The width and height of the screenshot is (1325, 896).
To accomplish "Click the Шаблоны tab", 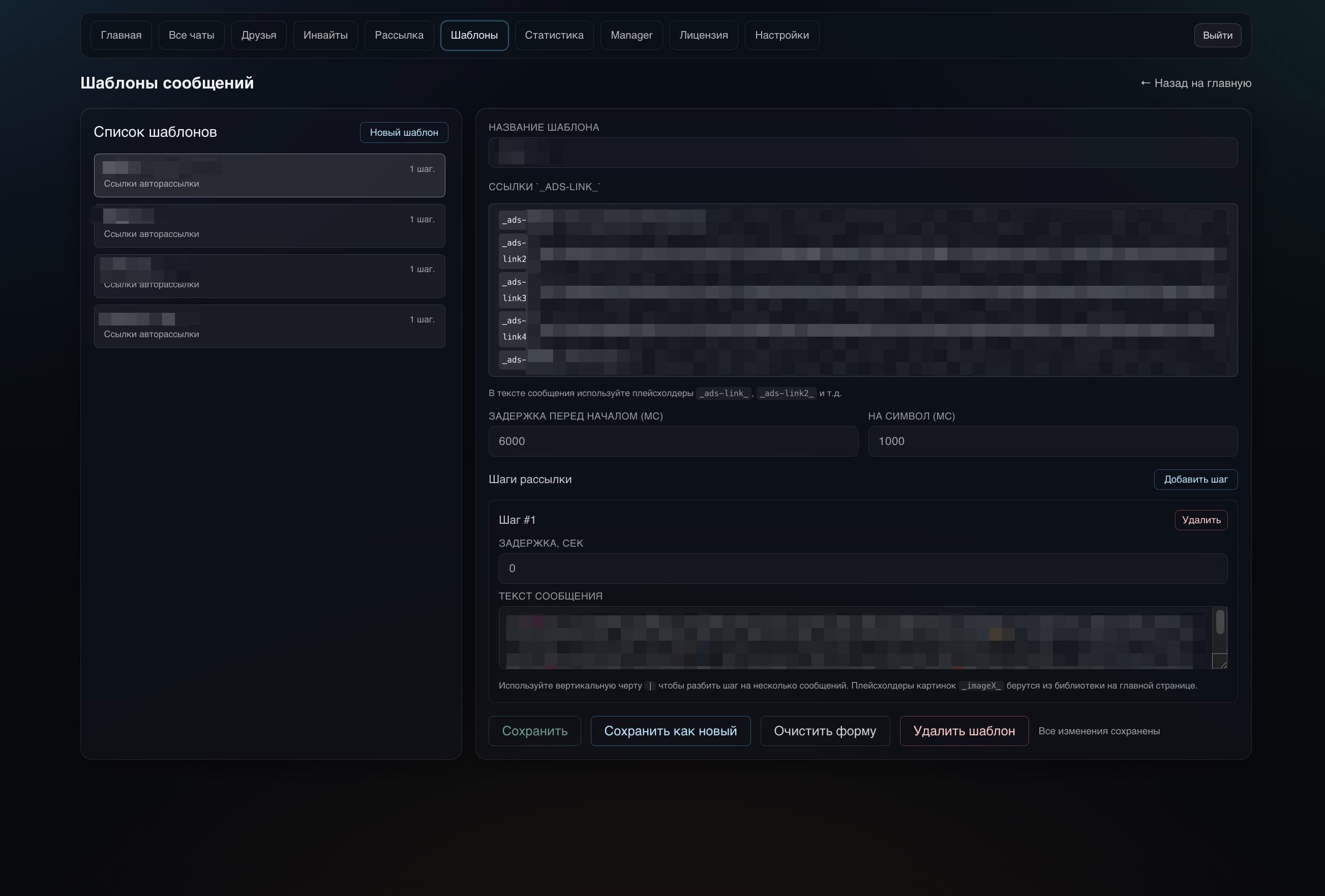I will (x=474, y=36).
